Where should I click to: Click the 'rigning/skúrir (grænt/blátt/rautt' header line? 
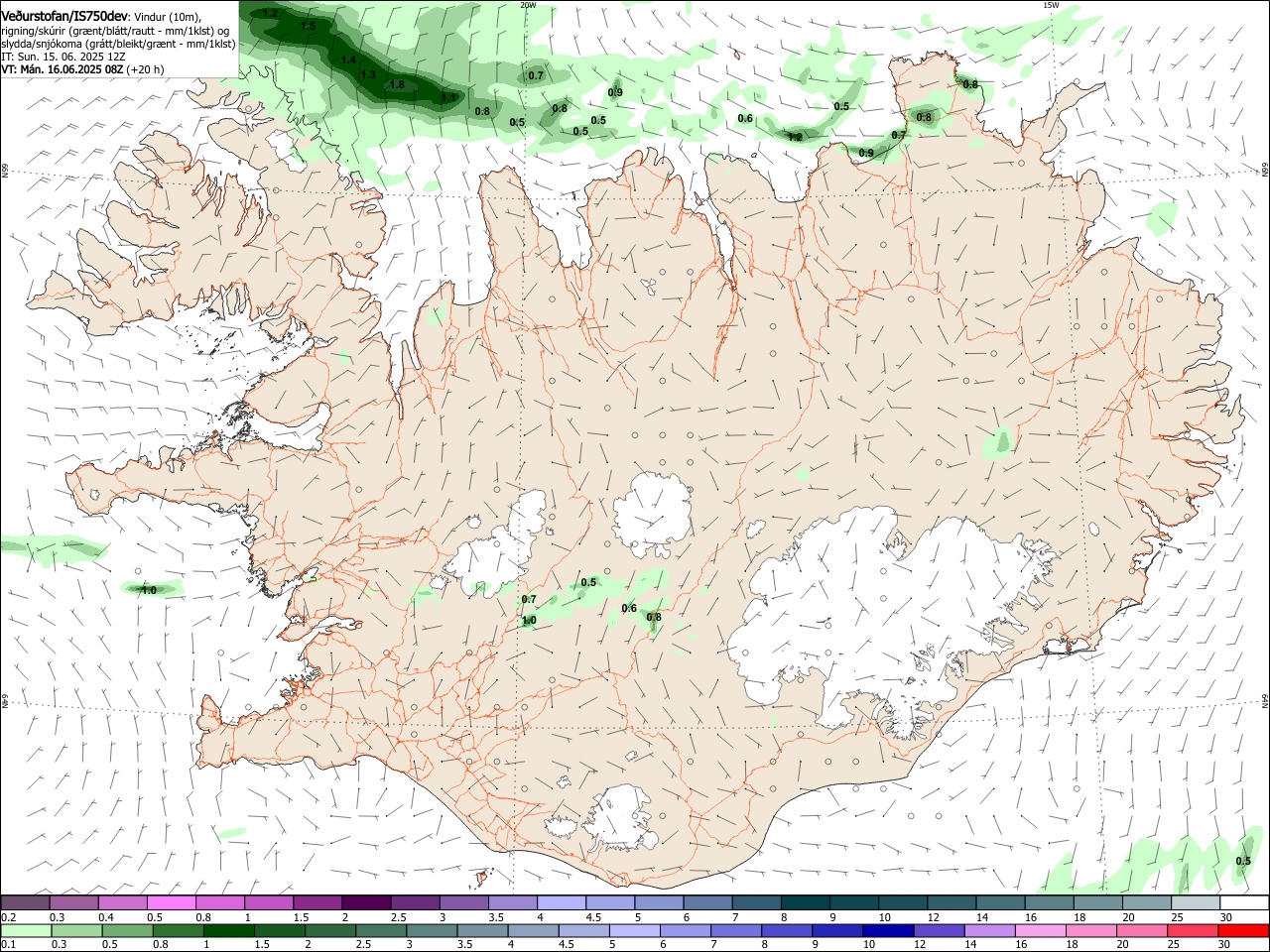pyautogui.click(x=115, y=30)
